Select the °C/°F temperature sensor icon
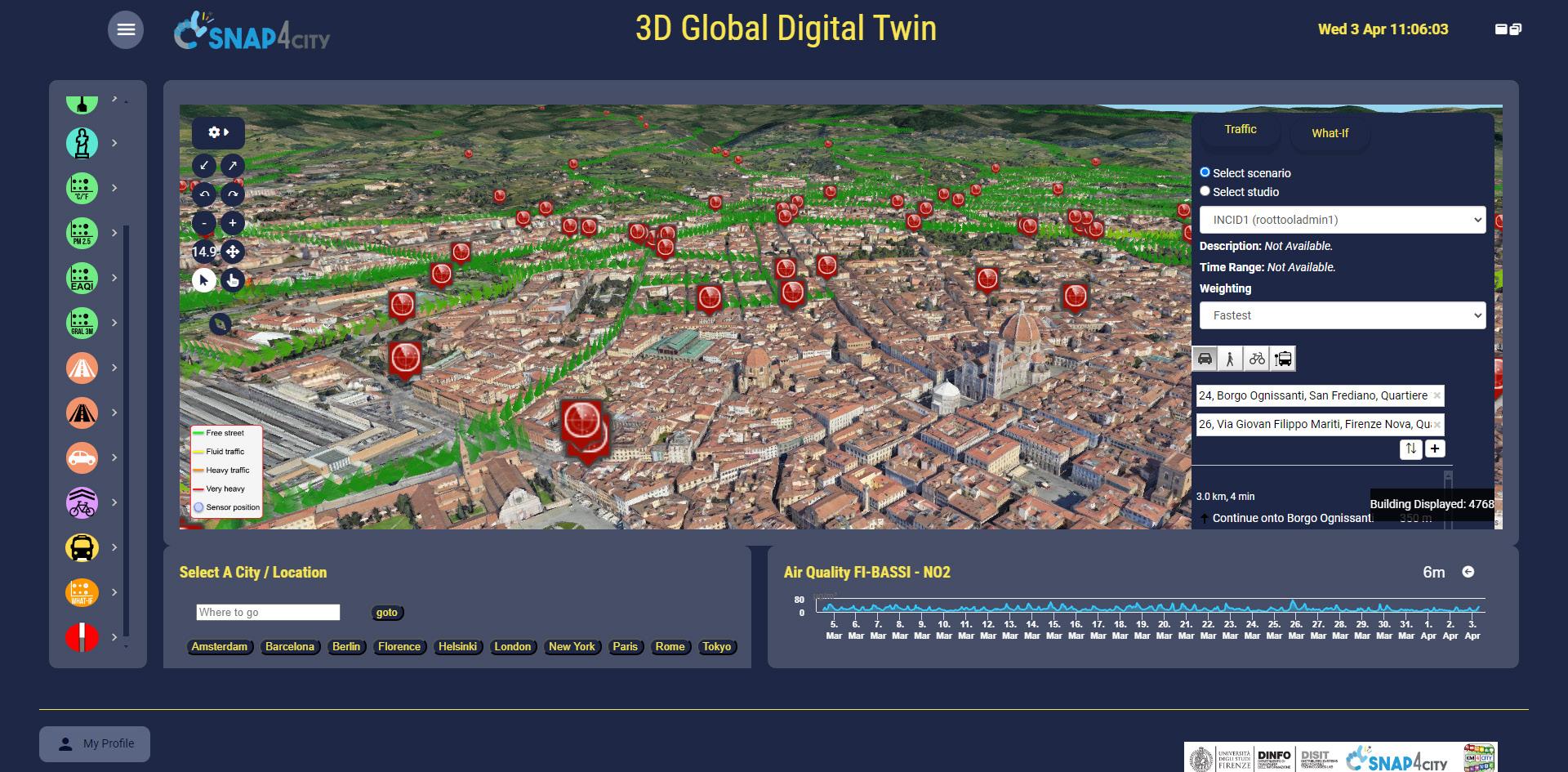Screen dimensions: 1568x772 coord(82,188)
